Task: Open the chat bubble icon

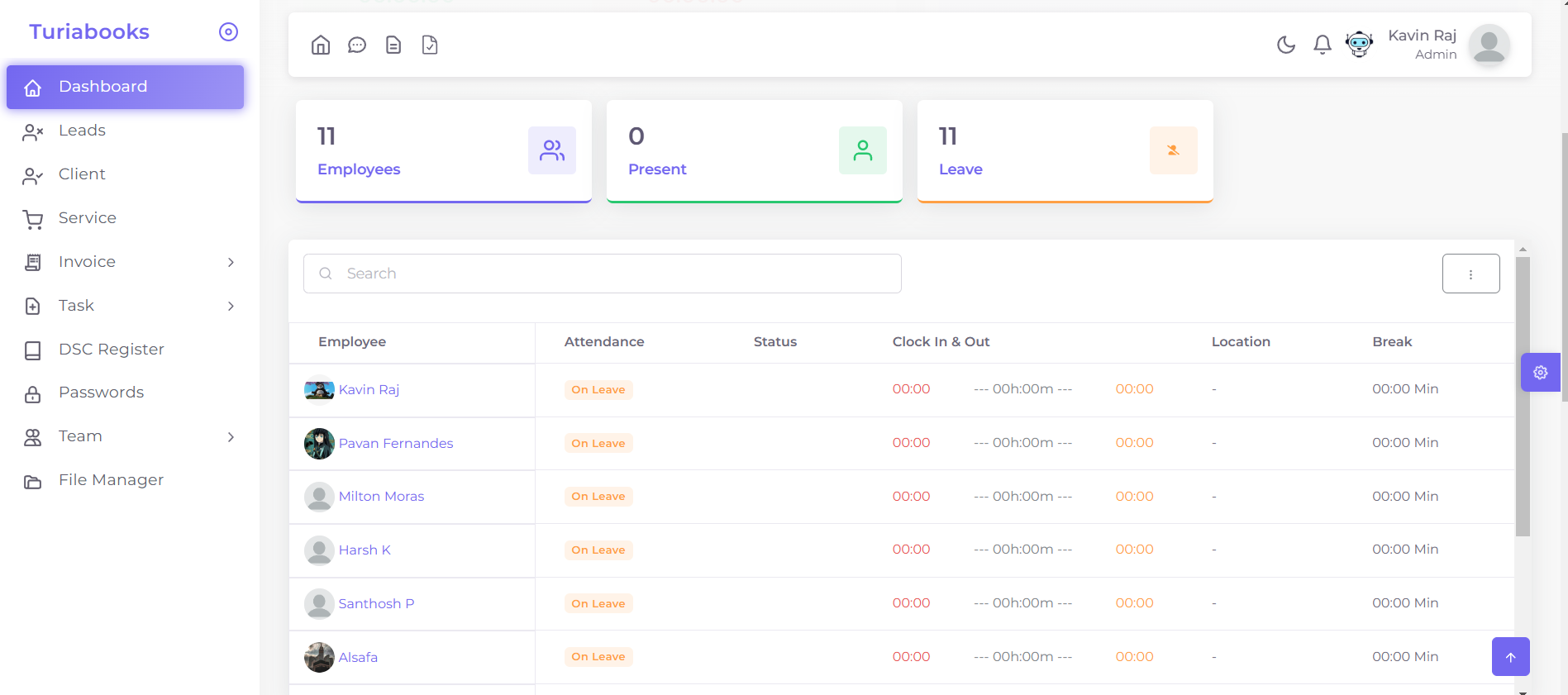Action: [x=357, y=45]
